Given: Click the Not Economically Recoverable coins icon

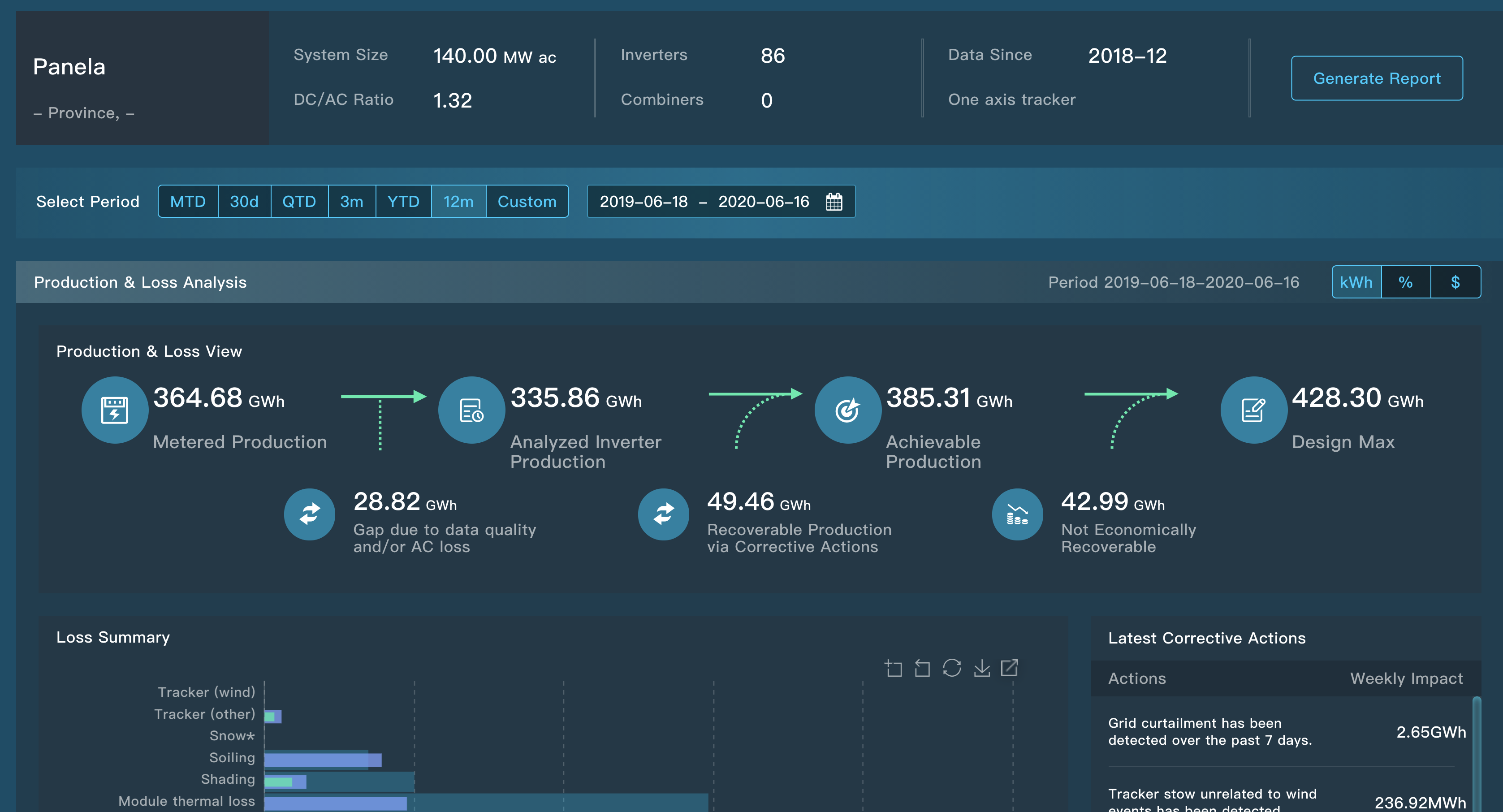Looking at the screenshot, I should coord(1018,514).
